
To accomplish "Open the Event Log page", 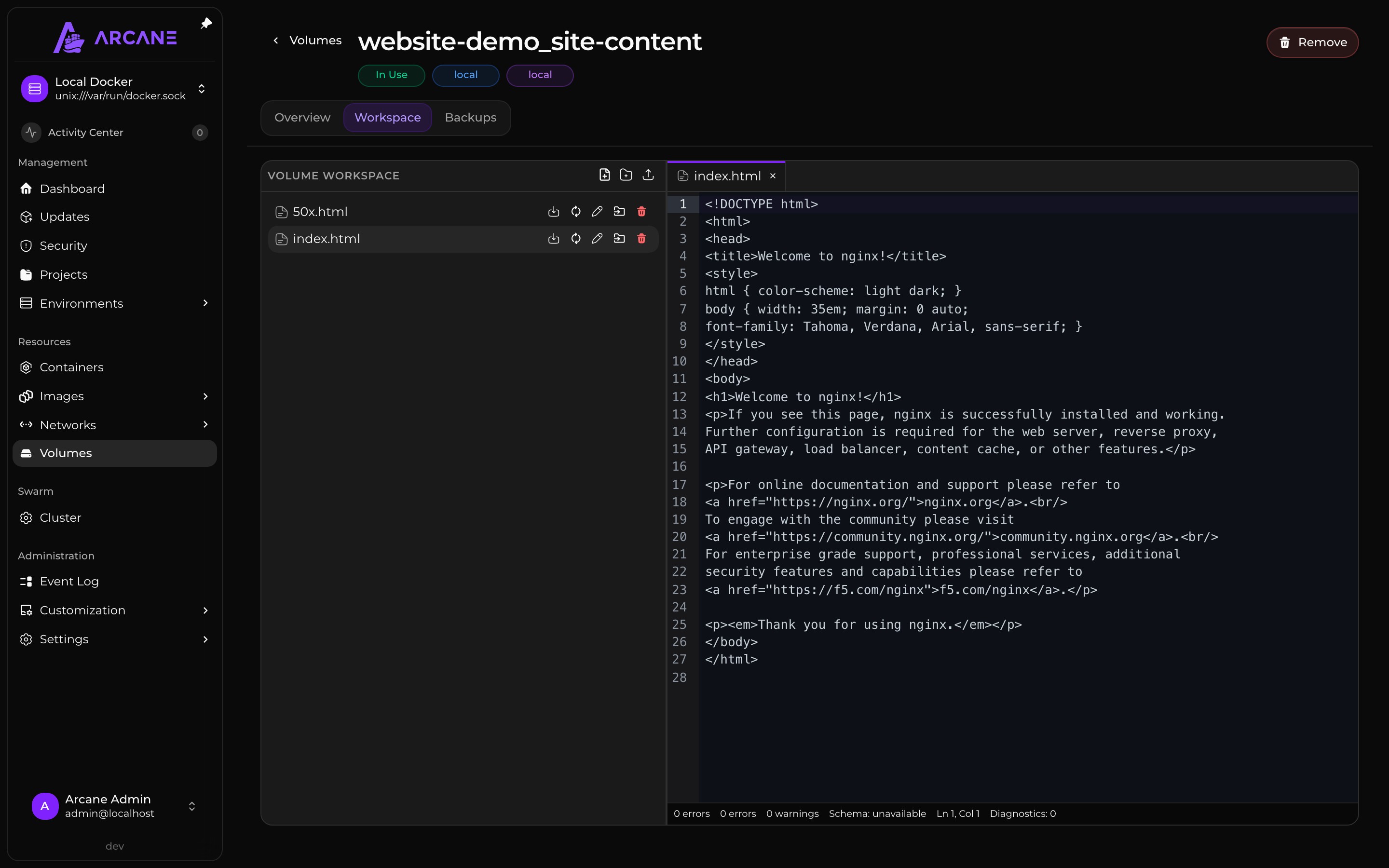I will click(x=115, y=582).
